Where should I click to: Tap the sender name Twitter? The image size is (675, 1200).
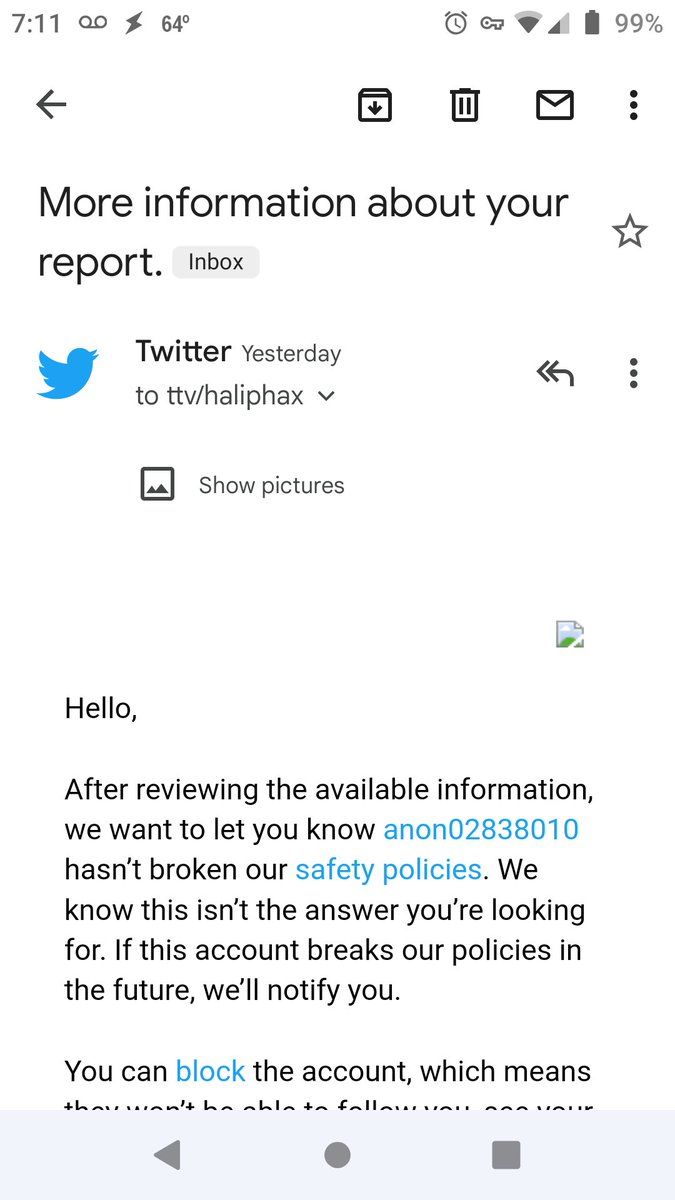tap(183, 351)
